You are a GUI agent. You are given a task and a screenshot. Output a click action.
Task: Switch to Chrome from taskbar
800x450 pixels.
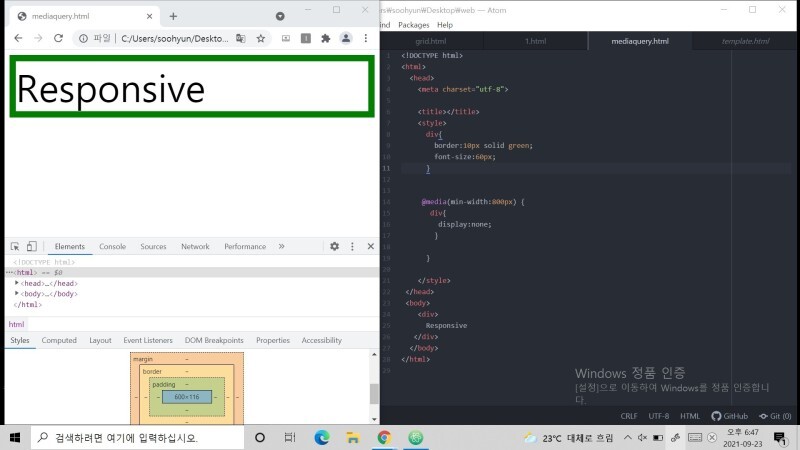pos(384,438)
